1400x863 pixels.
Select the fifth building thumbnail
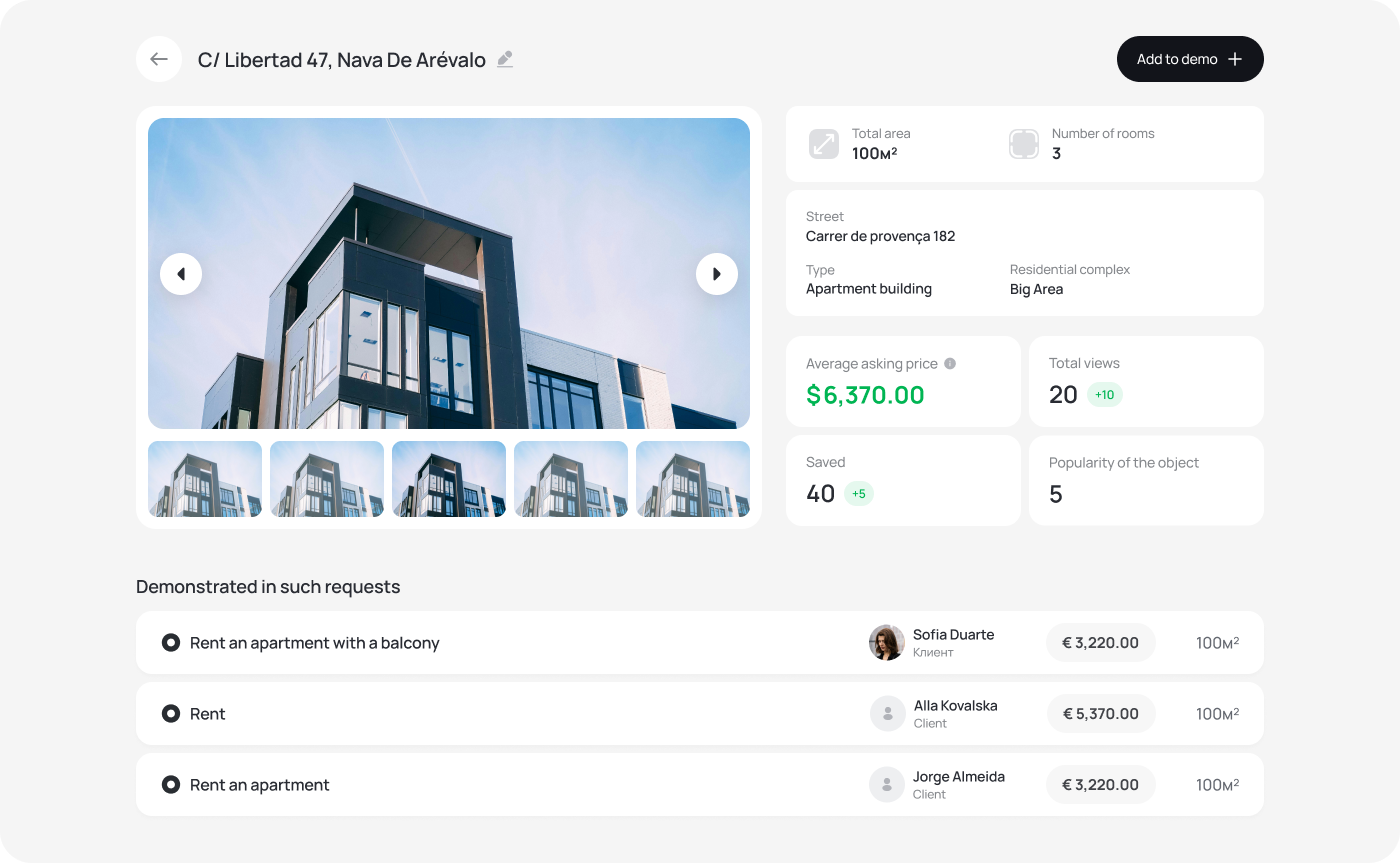tap(692, 479)
